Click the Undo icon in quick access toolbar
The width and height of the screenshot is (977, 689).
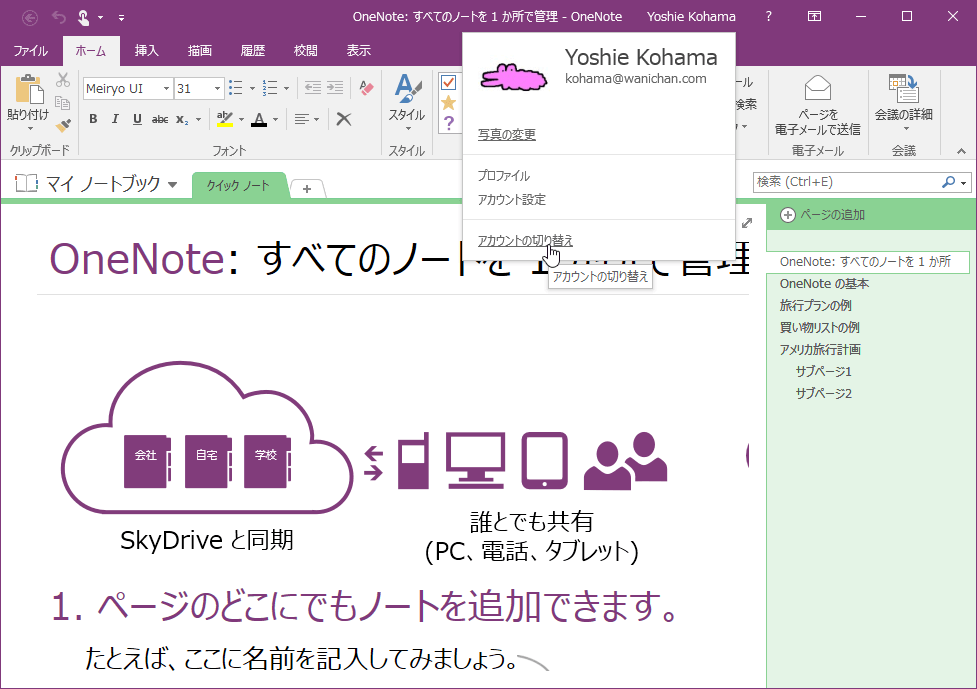[x=59, y=17]
